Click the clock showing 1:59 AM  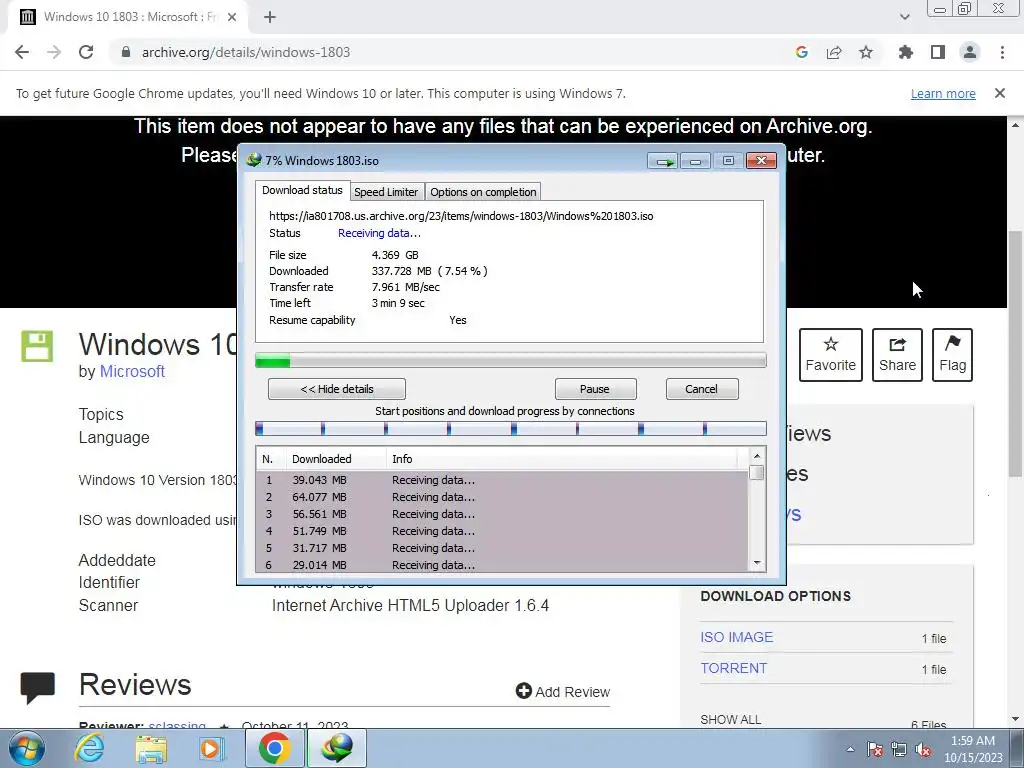tap(973, 749)
